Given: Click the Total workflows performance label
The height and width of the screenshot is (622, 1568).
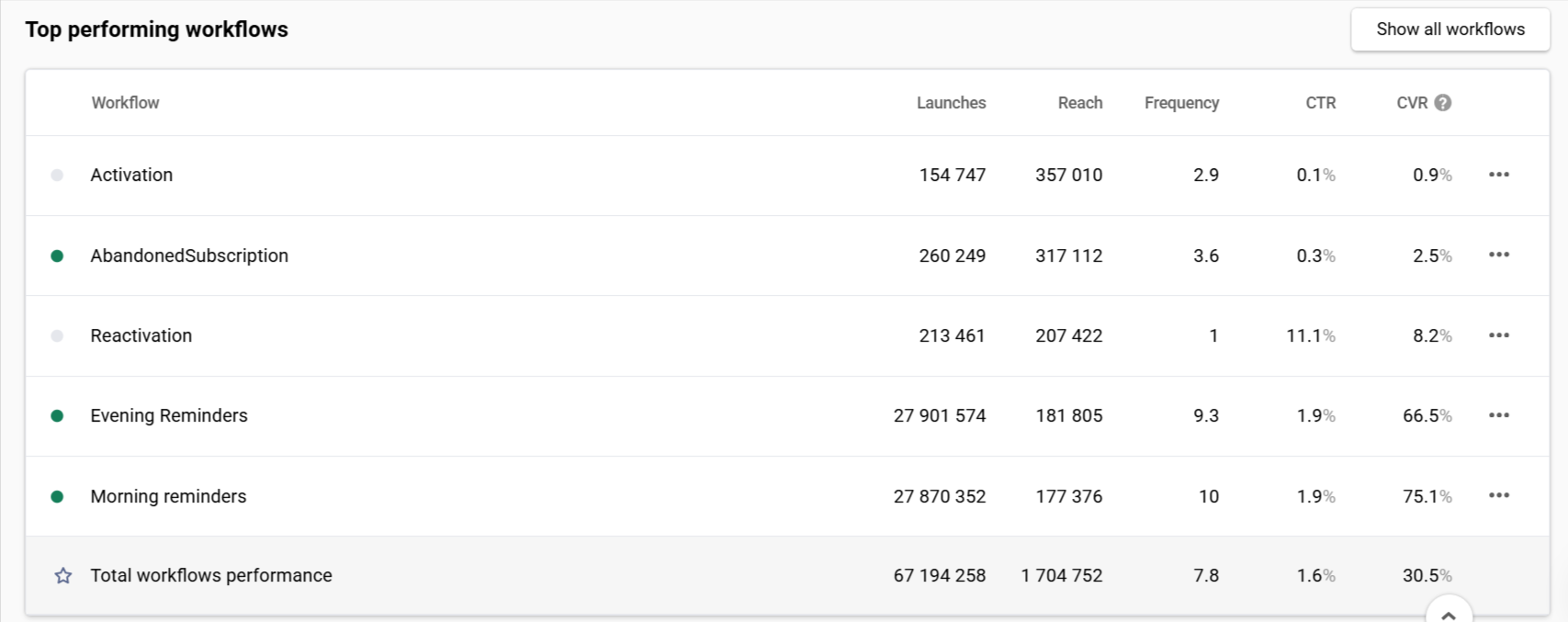Looking at the screenshot, I should click(211, 575).
